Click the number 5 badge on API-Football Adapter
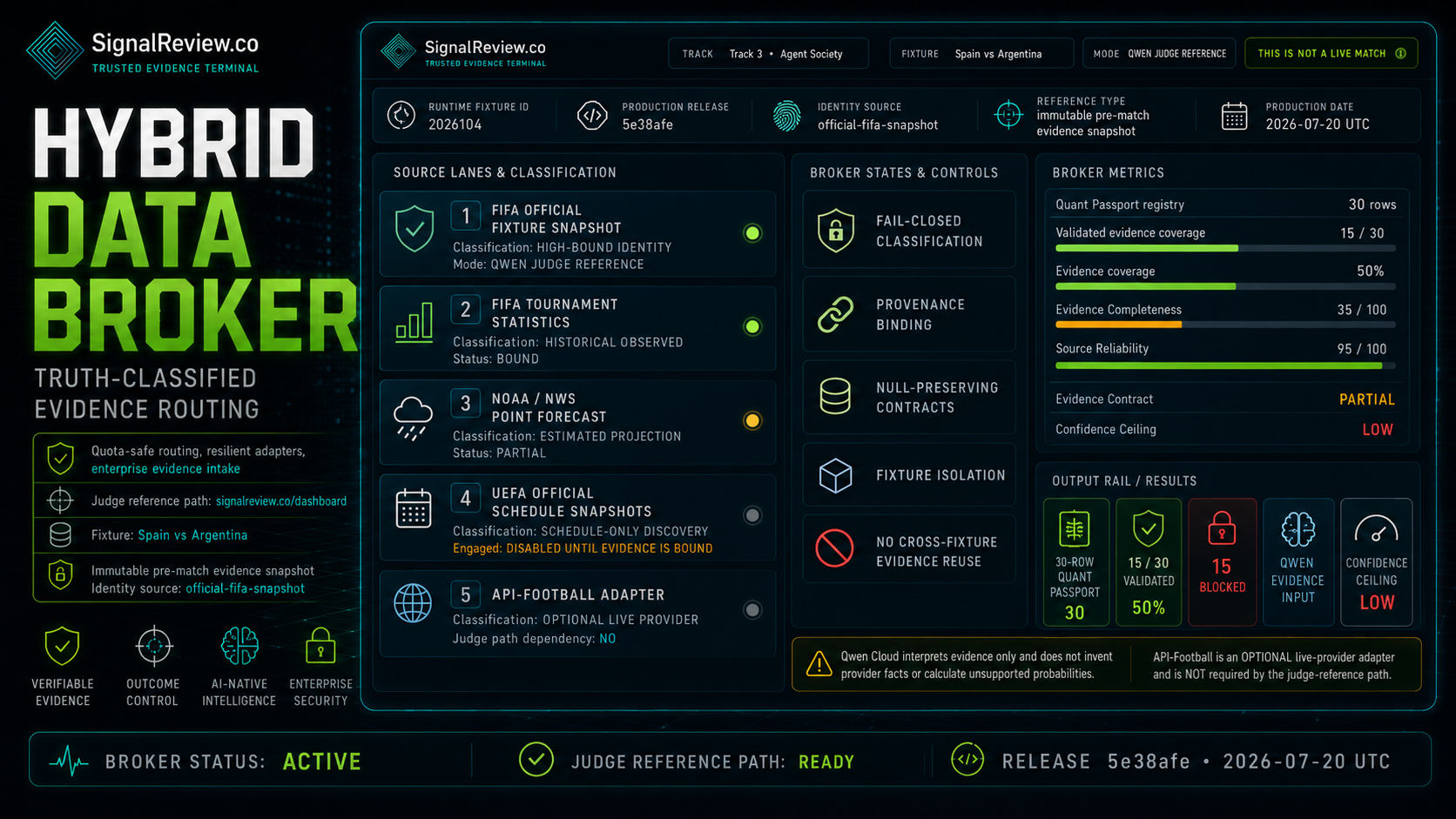1456x819 pixels. pos(466,594)
